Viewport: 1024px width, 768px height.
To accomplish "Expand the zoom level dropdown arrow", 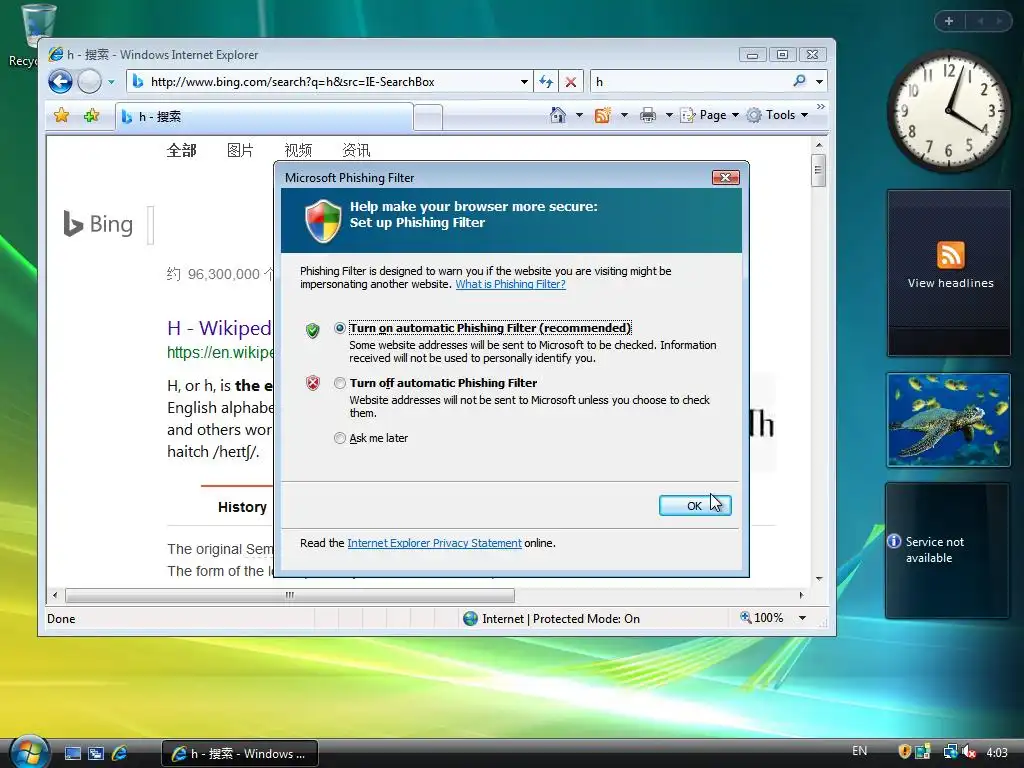I will pyautogui.click(x=803, y=618).
